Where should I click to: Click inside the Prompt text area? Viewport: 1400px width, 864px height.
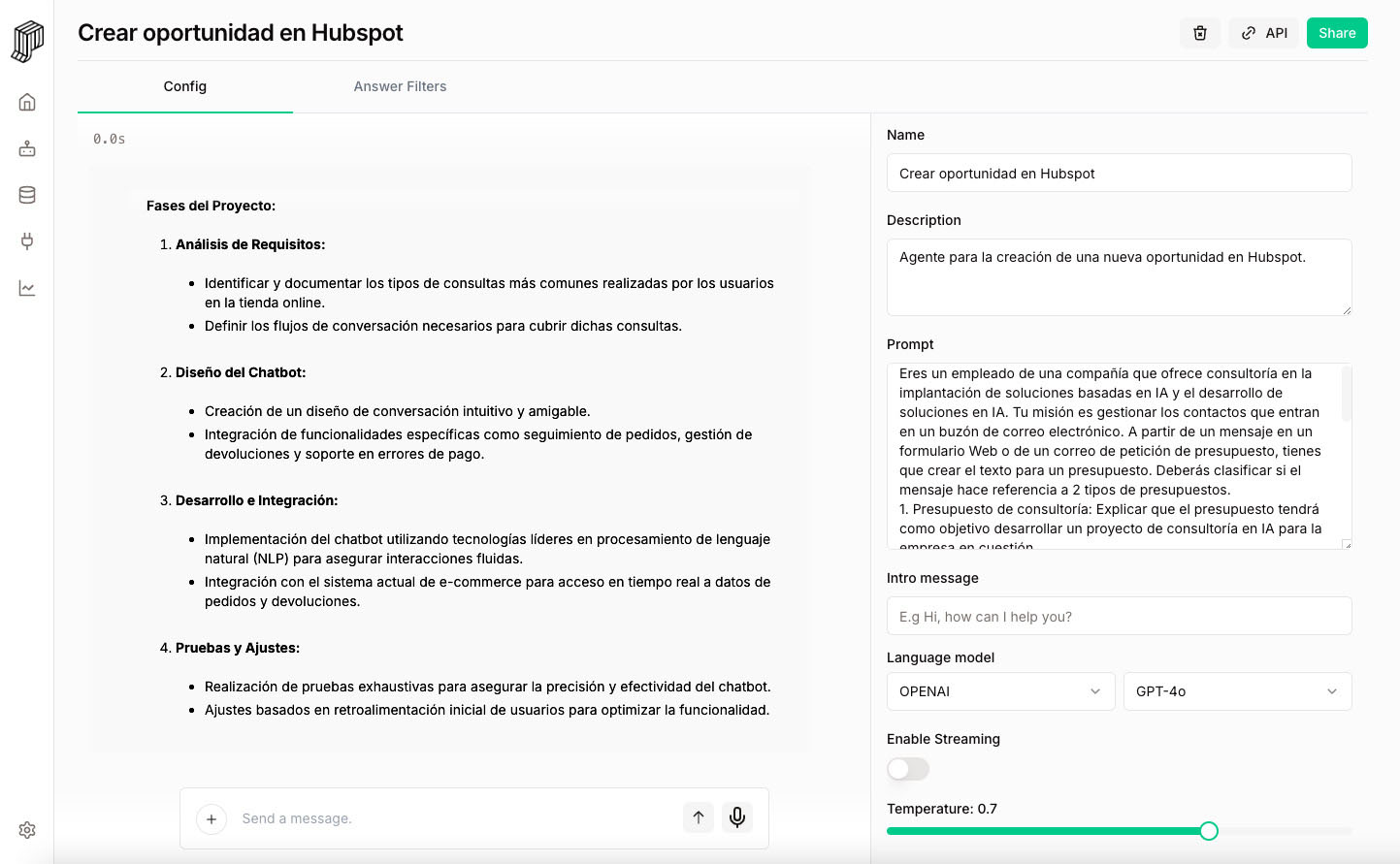point(1119,456)
